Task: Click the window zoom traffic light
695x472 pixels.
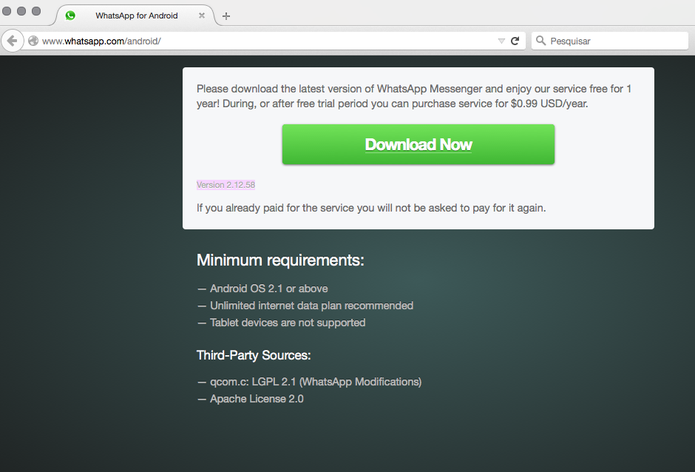Action: click(36, 11)
